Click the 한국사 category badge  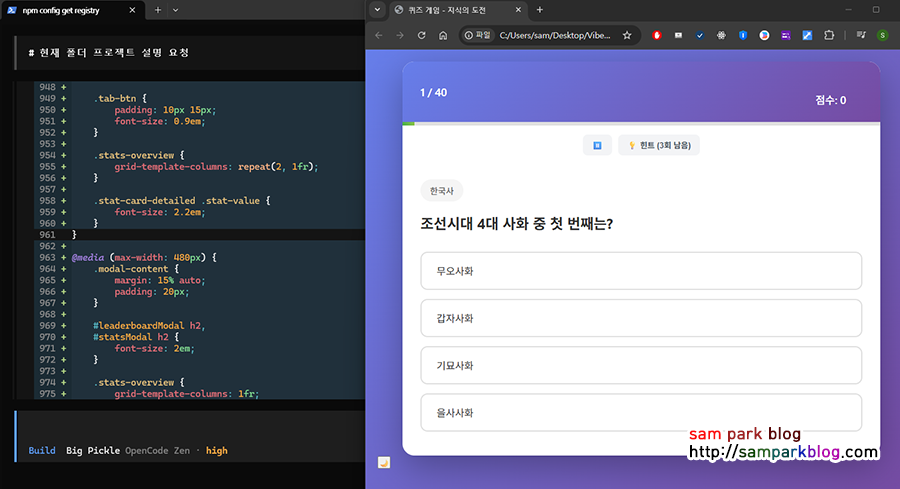click(441, 191)
